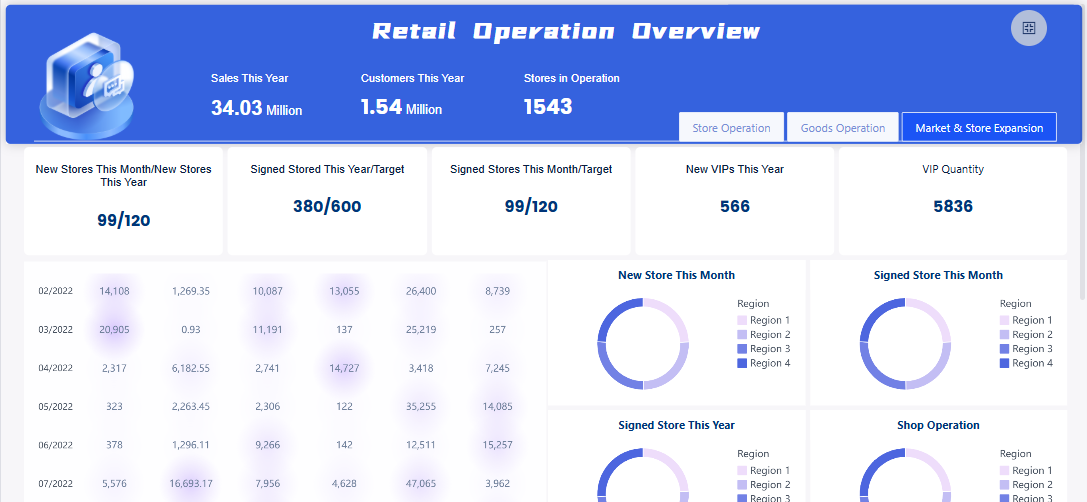Click the VIP Quantity value 5836

pyautogui.click(x=953, y=206)
